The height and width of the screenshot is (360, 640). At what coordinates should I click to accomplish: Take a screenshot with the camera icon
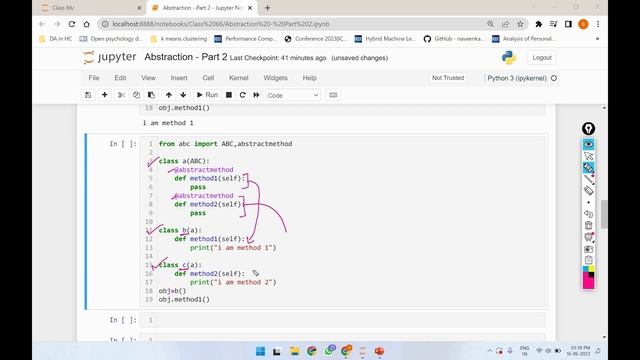(x=588, y=249)
